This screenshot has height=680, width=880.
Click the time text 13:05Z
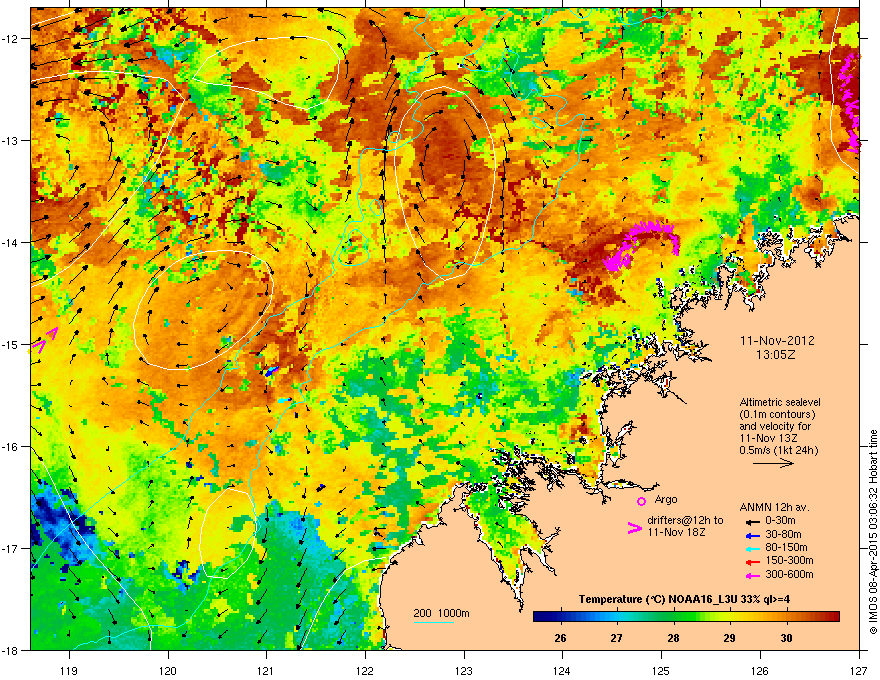(x=777, y=355)
